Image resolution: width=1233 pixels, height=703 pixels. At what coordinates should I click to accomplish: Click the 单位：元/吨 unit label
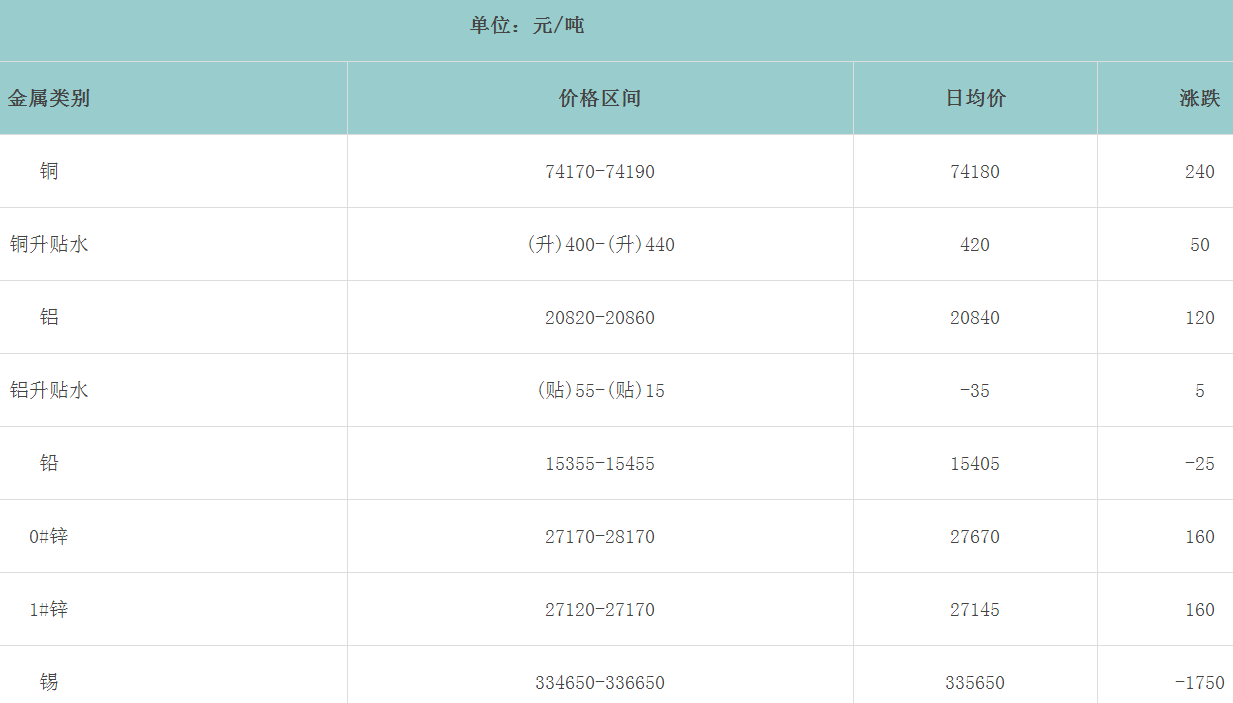click(527, 25)
